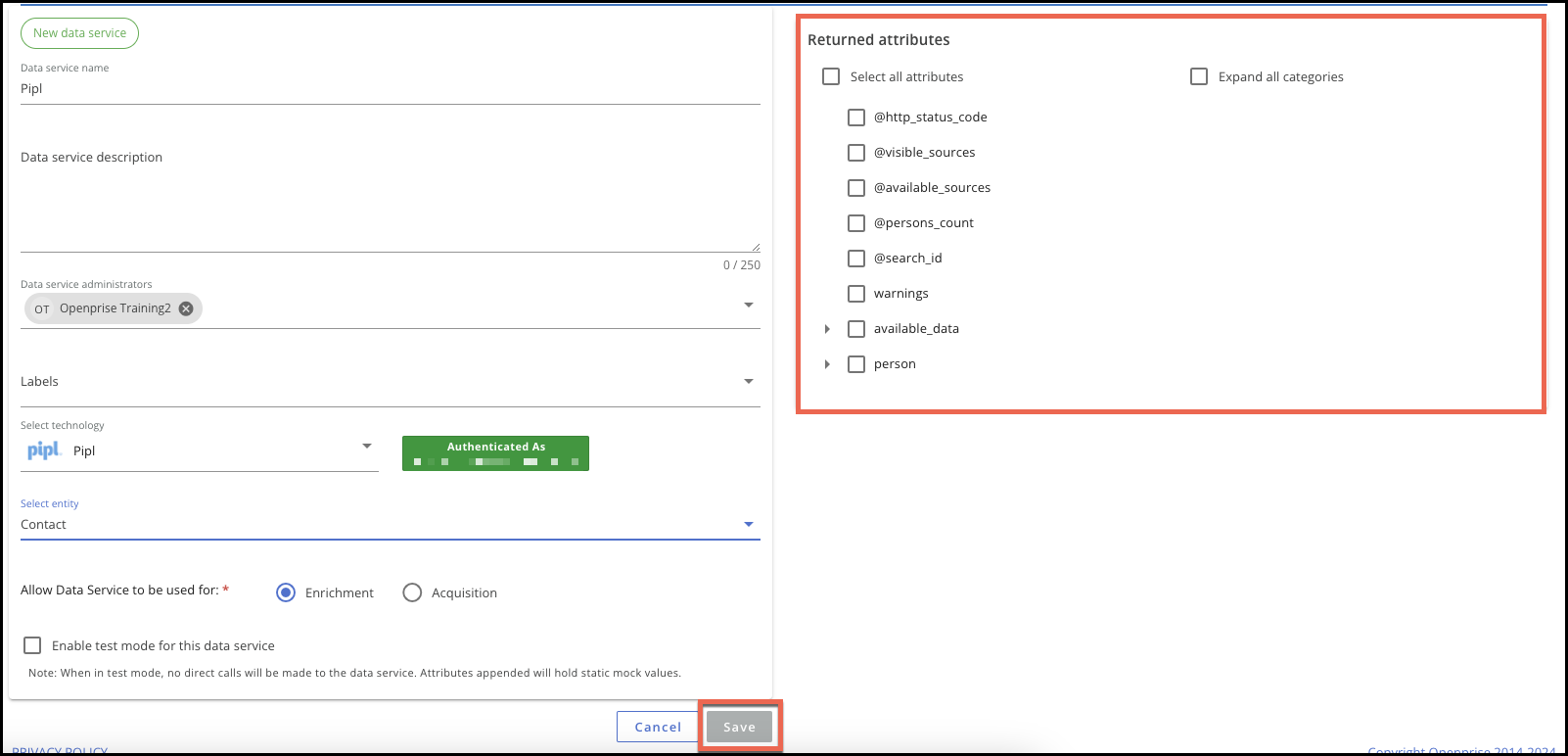Viewport: 1568px width, 756px height.
Task: Tick the @persons_count checkbox
Action: pyautogui.click(x=856, y=223)
